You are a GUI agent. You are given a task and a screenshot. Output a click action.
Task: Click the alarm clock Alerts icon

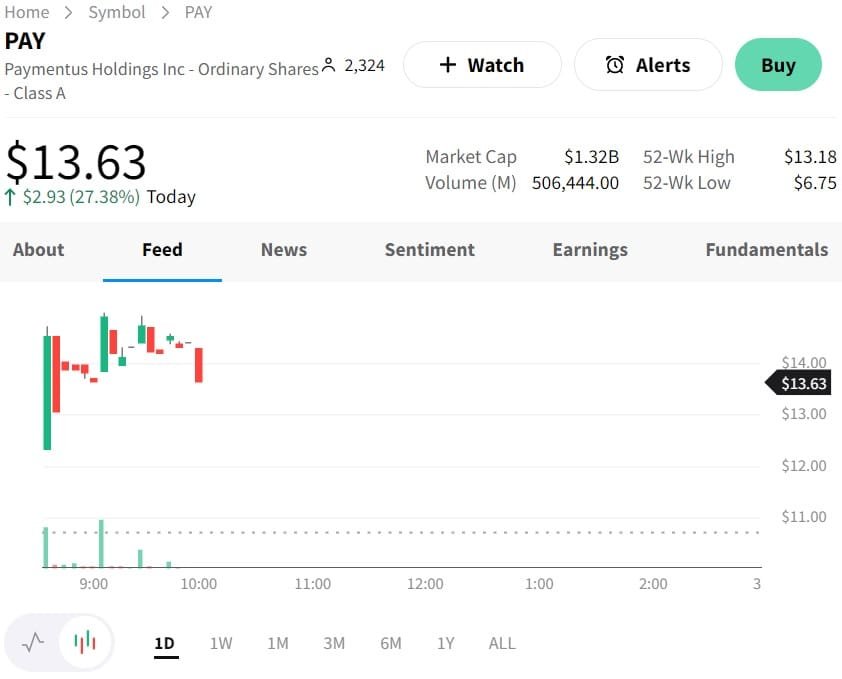(615, 65)
